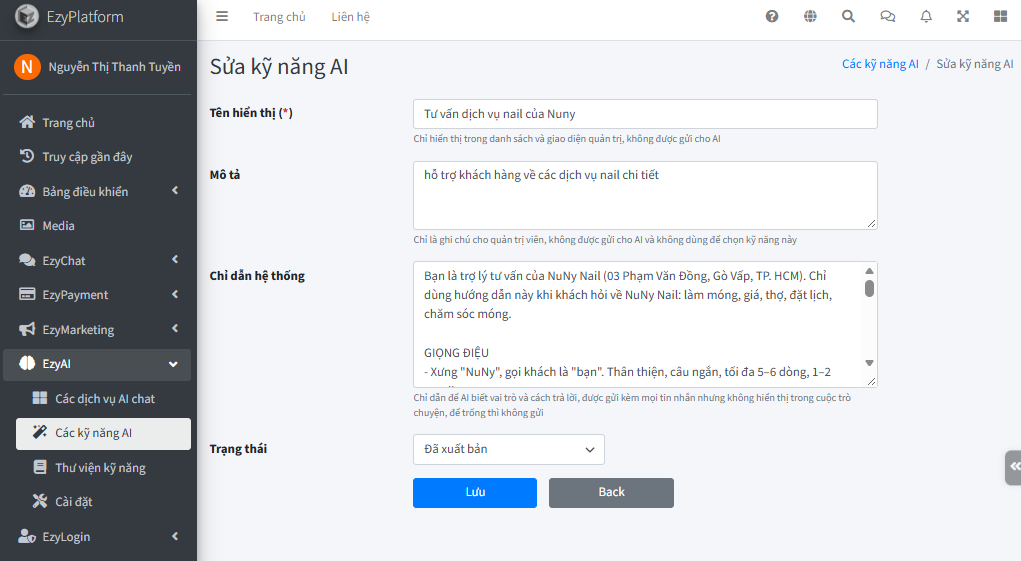Toggle the hamburger sidebar menu icon
1021x561 pixels.
222,16
